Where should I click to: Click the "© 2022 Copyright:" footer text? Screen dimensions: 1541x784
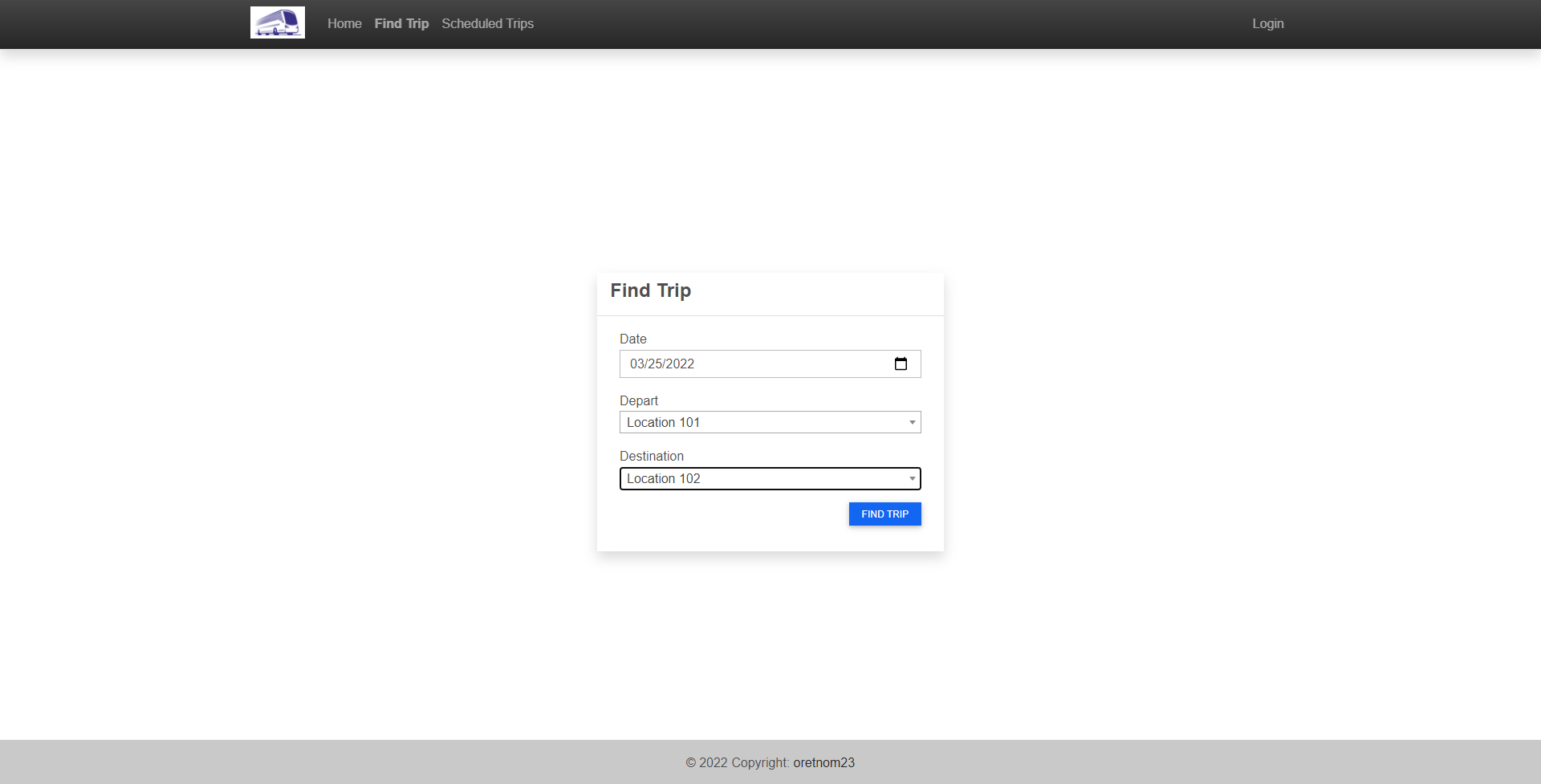[x=738, y=762]
